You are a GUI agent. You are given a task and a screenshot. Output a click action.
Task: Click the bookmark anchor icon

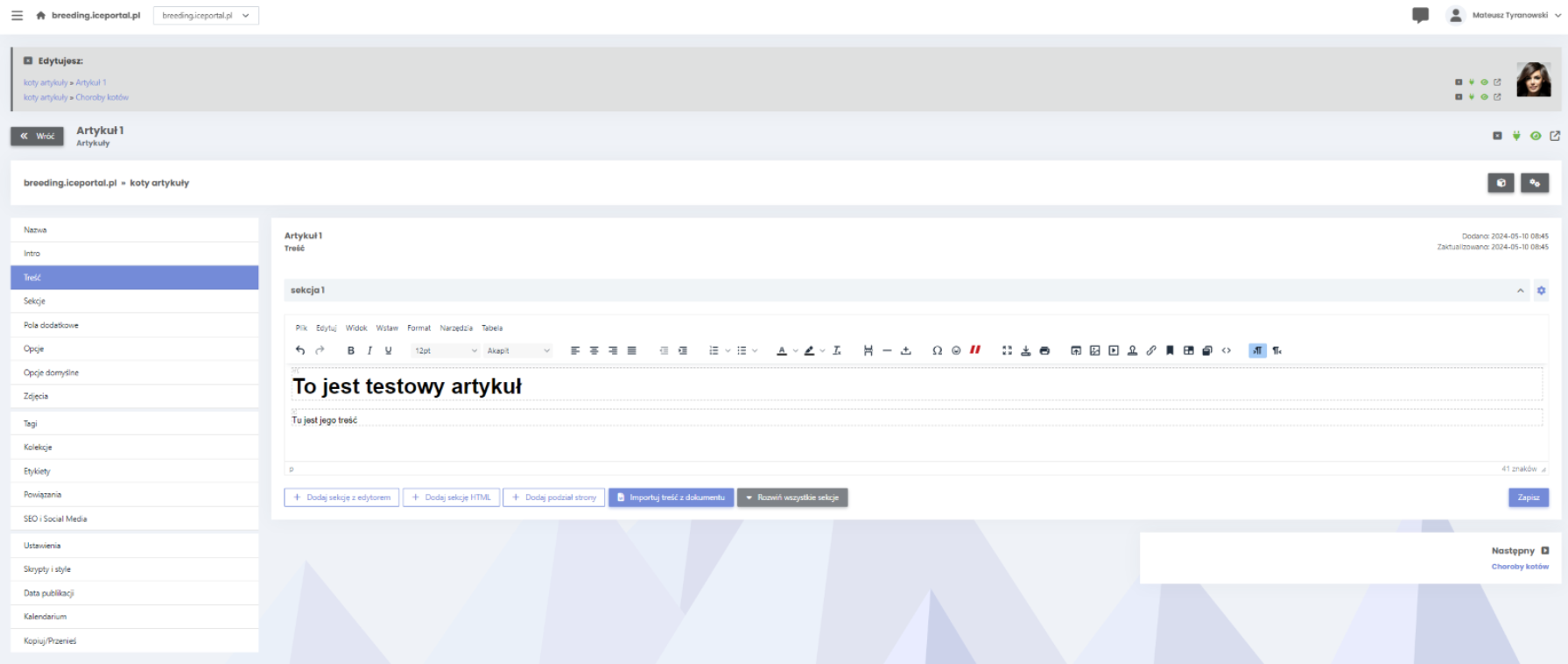click(x=1170, y=350)
